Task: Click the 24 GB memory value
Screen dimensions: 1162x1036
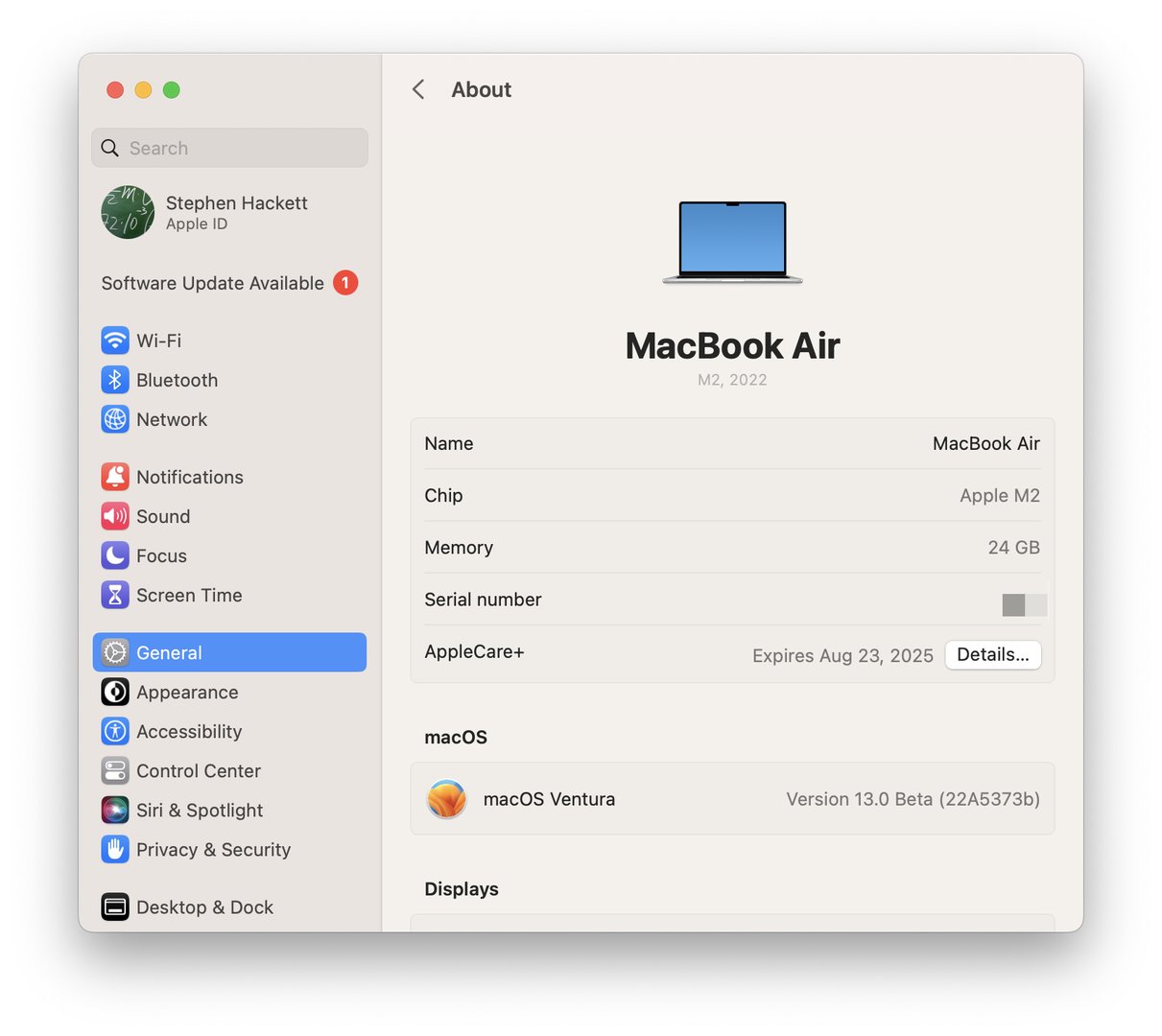Action: tap(1014, 547)
